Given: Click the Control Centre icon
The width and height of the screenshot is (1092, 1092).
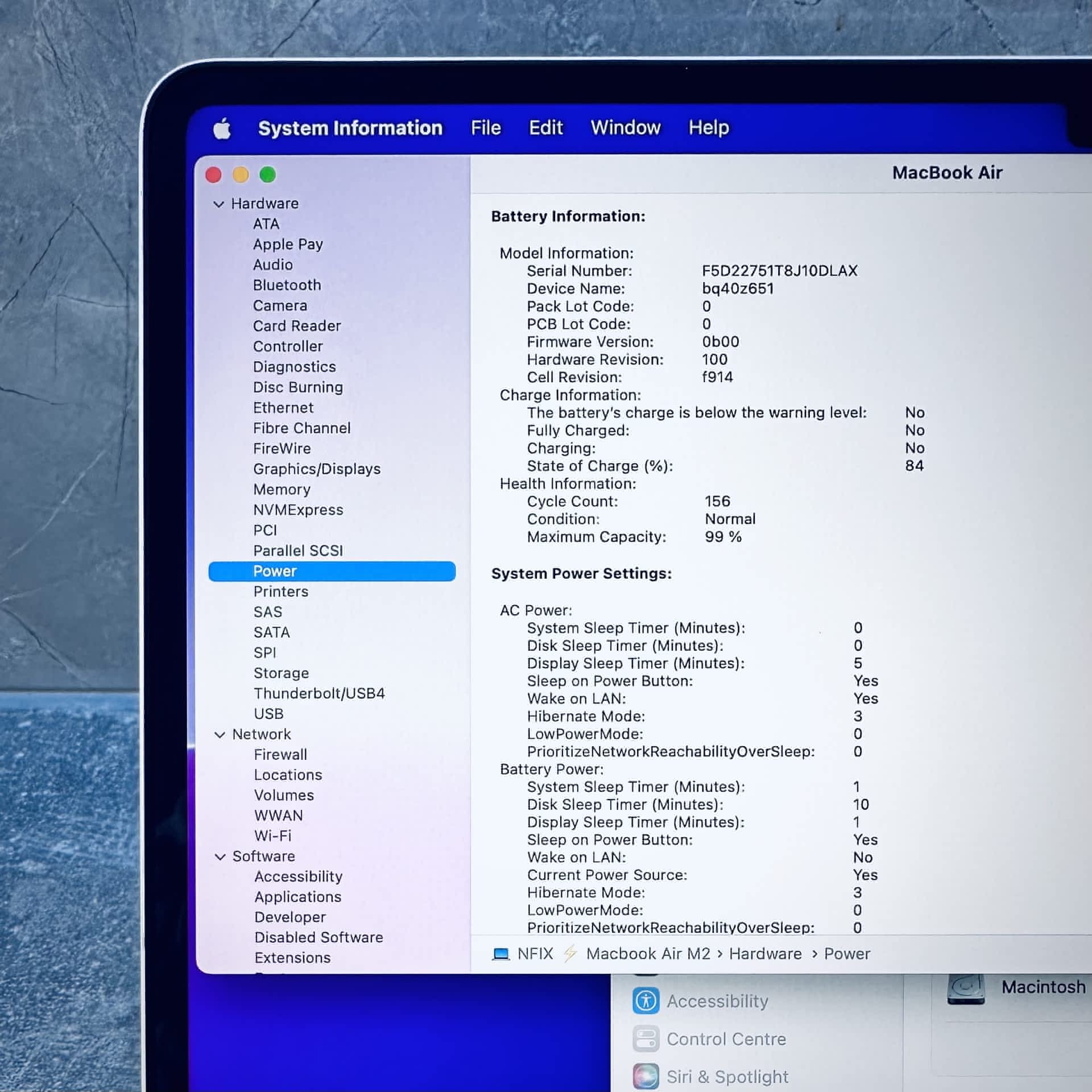Looking at the screenshot, I should tap(646, 1039).
